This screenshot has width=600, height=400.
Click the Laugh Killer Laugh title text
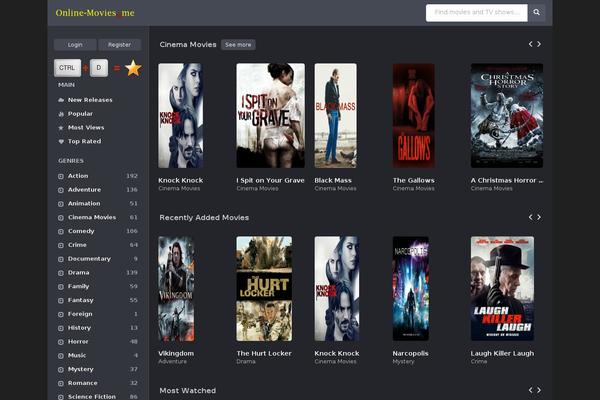coord(502,353)
